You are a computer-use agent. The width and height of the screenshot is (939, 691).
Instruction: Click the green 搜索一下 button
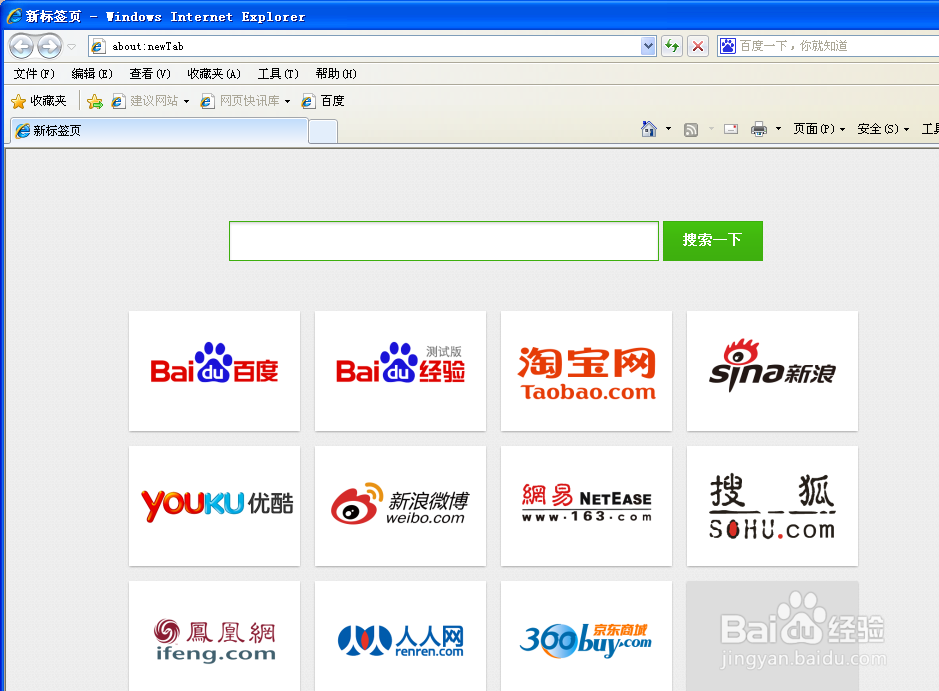(713, 241)
